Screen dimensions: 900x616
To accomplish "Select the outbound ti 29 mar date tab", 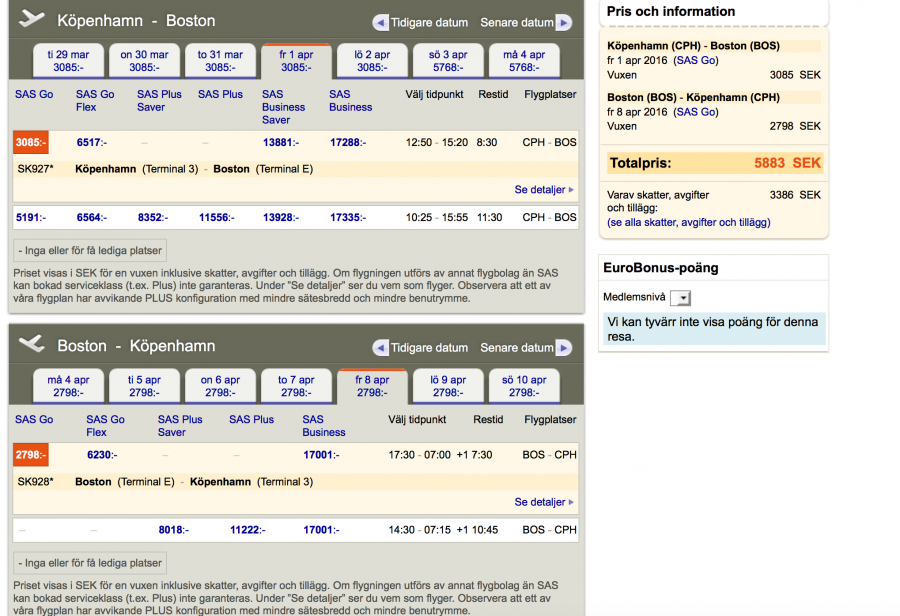I will tap(69, 61).
